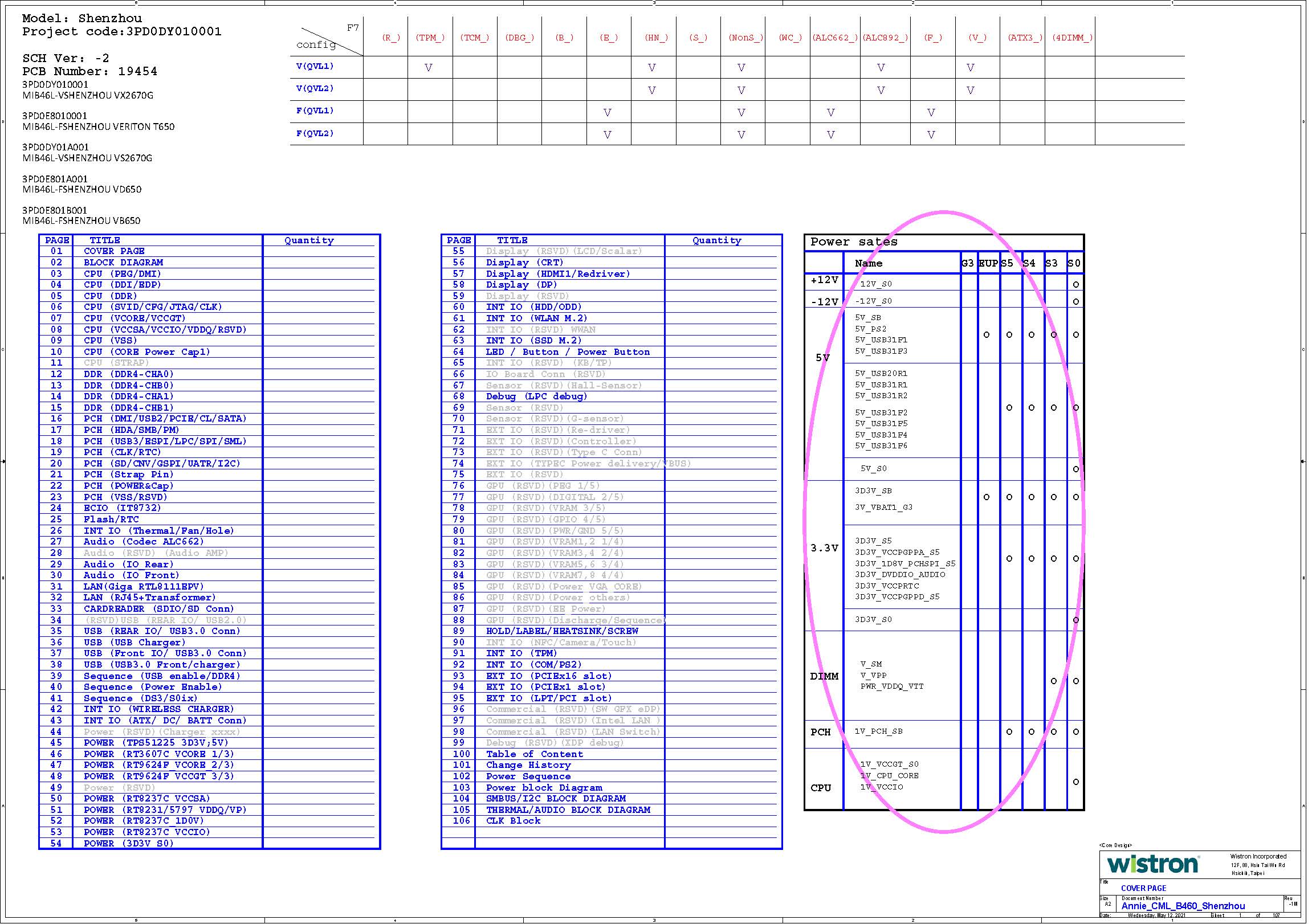Click the 'V(QVL1)' config row label
Screen dimensions: 1312x924
point(315,67)
